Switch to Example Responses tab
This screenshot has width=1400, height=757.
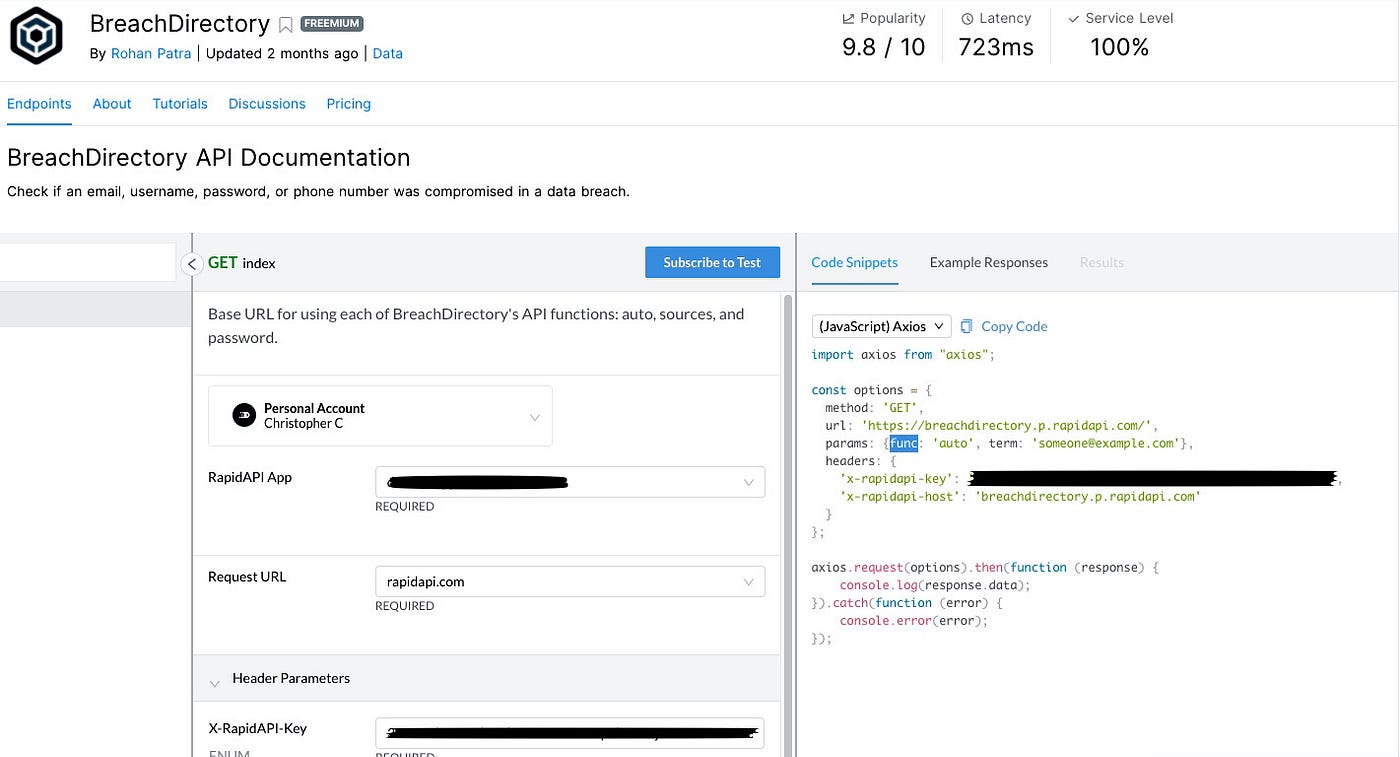[989, 262]
